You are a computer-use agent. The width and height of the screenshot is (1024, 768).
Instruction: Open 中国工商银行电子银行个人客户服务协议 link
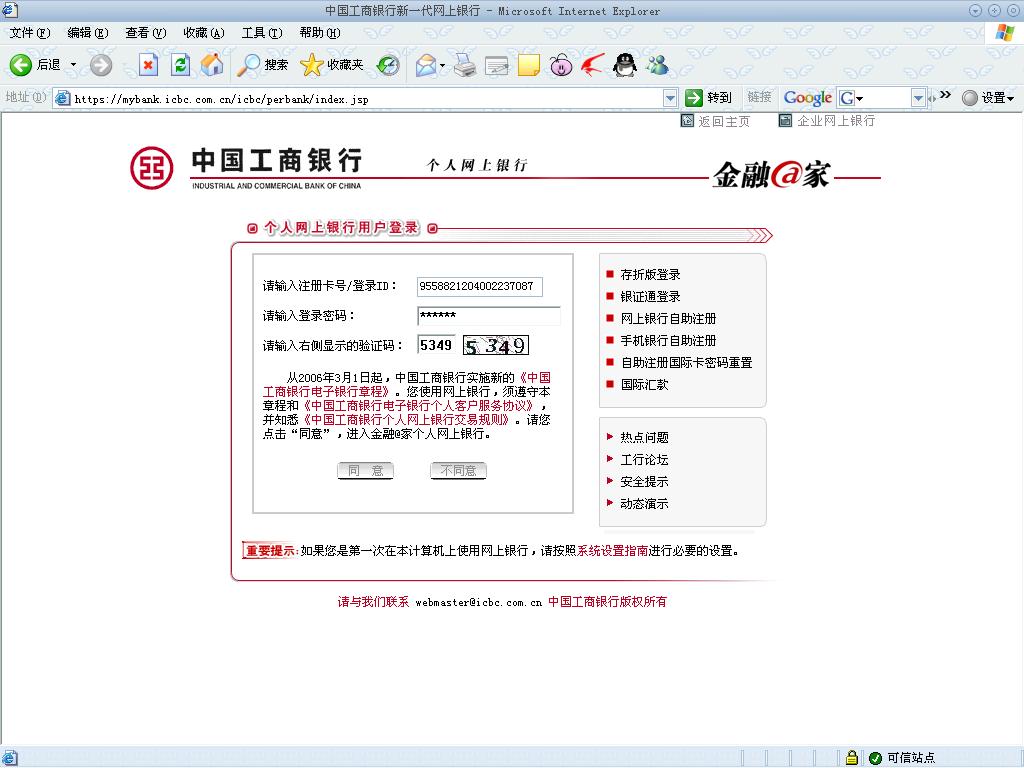point(419,406)
